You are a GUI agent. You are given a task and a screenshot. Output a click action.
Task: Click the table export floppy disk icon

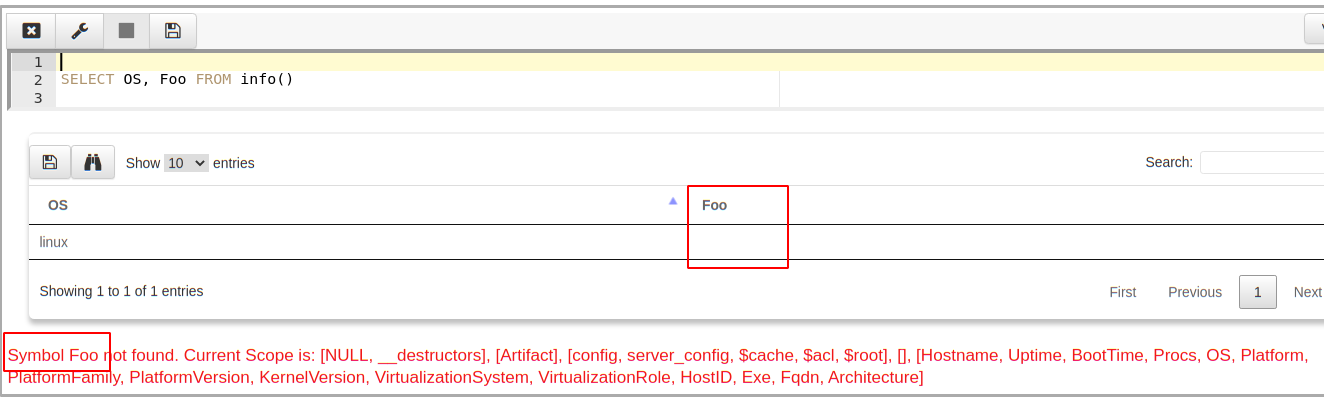click(x=50, y=162)
